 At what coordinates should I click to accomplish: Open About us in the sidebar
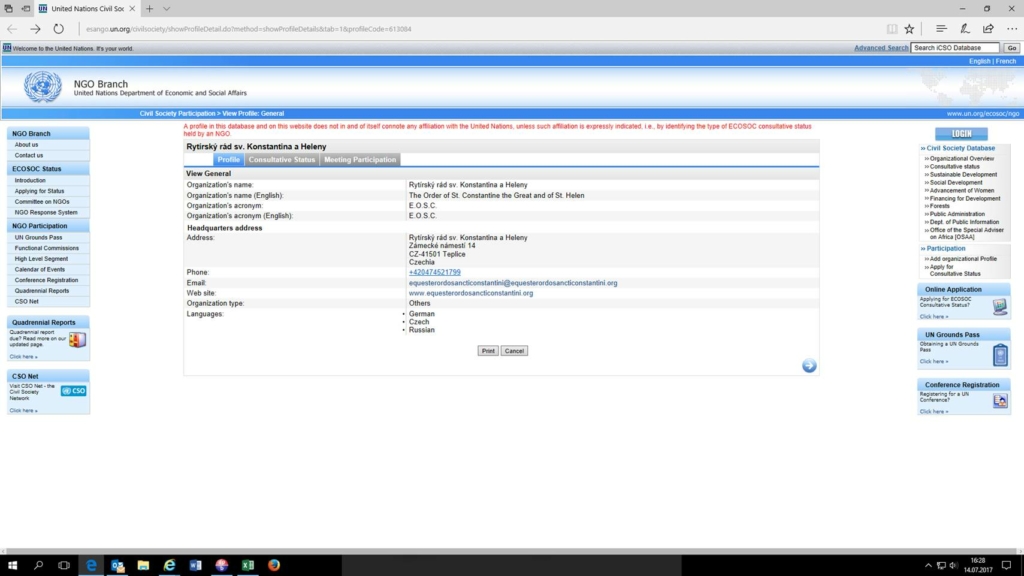click(27, 144)
